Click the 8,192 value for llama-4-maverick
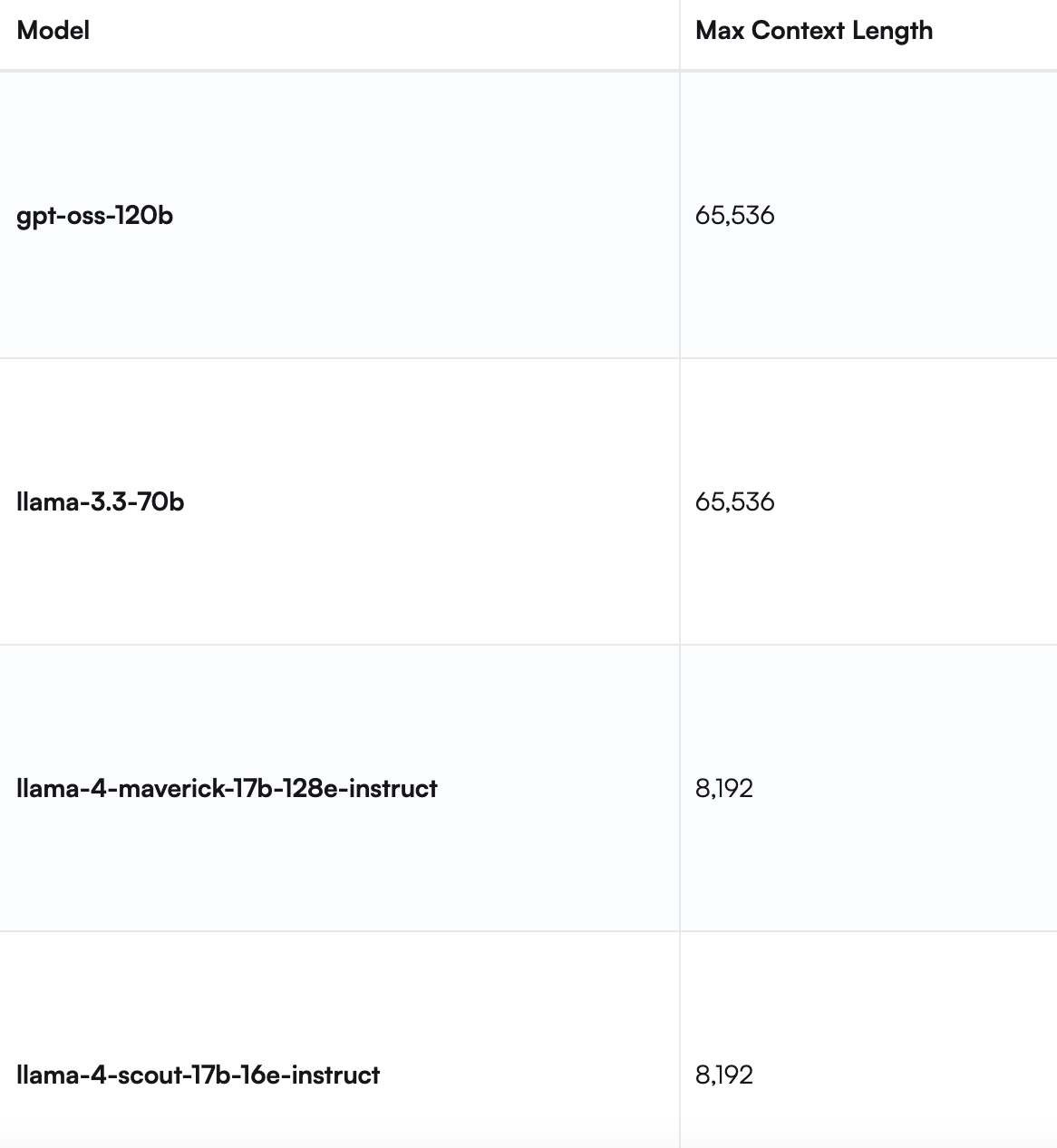The height and width of the screenshot is (1148, 1057). (x=724, y=789)
